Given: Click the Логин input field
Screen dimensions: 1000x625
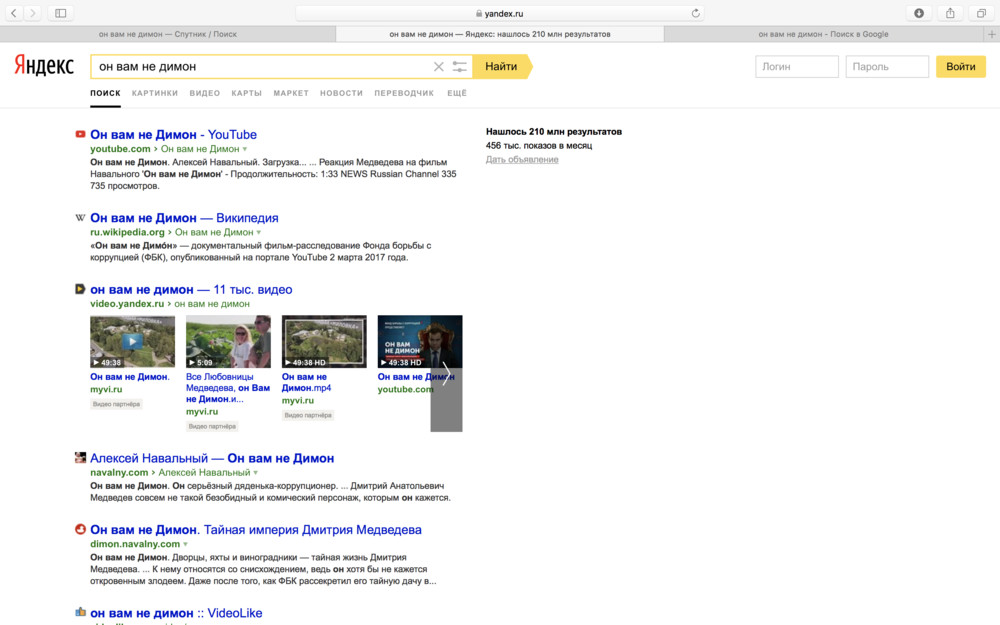Looking at the screenshot, I should [797, 66].
